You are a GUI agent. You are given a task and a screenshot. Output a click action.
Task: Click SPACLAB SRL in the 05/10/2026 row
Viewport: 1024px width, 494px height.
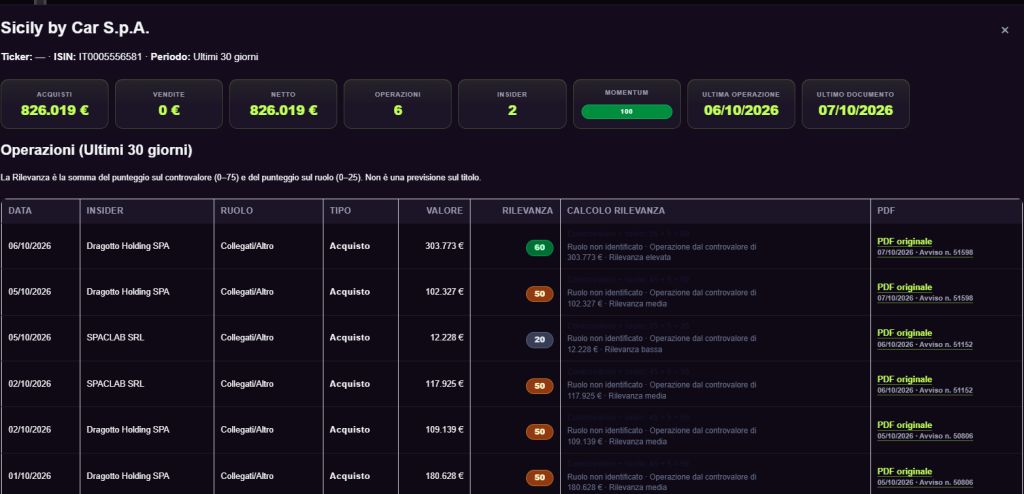coord(116,337)
